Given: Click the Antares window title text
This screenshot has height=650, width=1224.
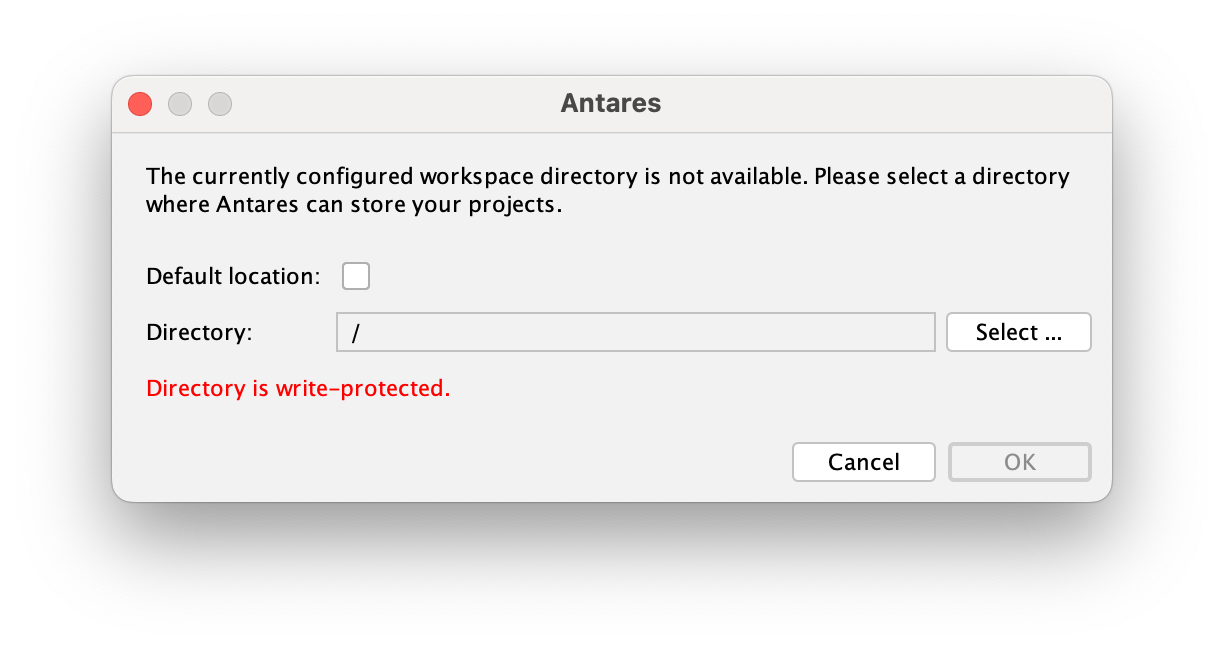Looking at the screenshot, I should [x=611, y=103].
